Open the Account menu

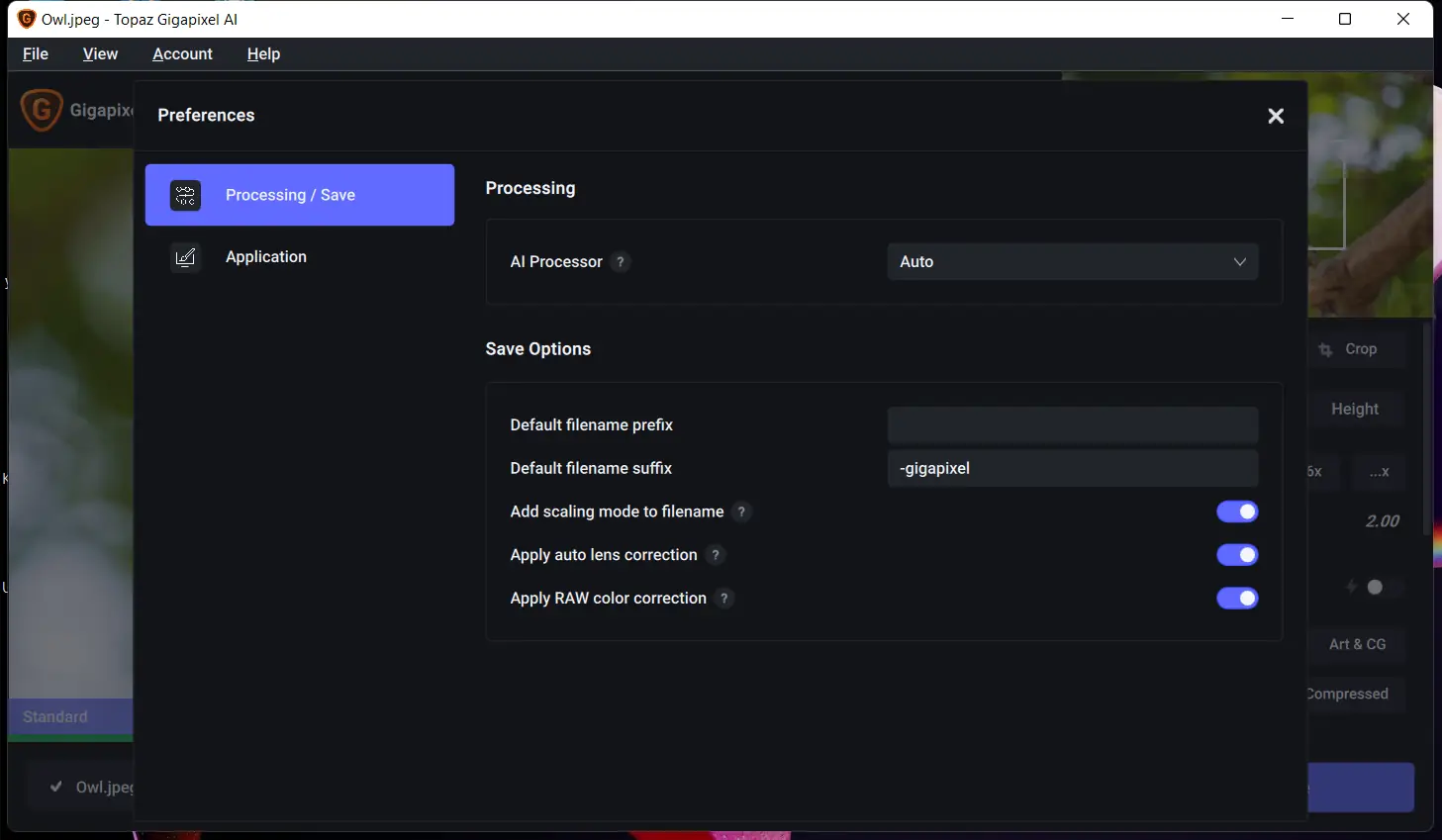pos(182,54)
